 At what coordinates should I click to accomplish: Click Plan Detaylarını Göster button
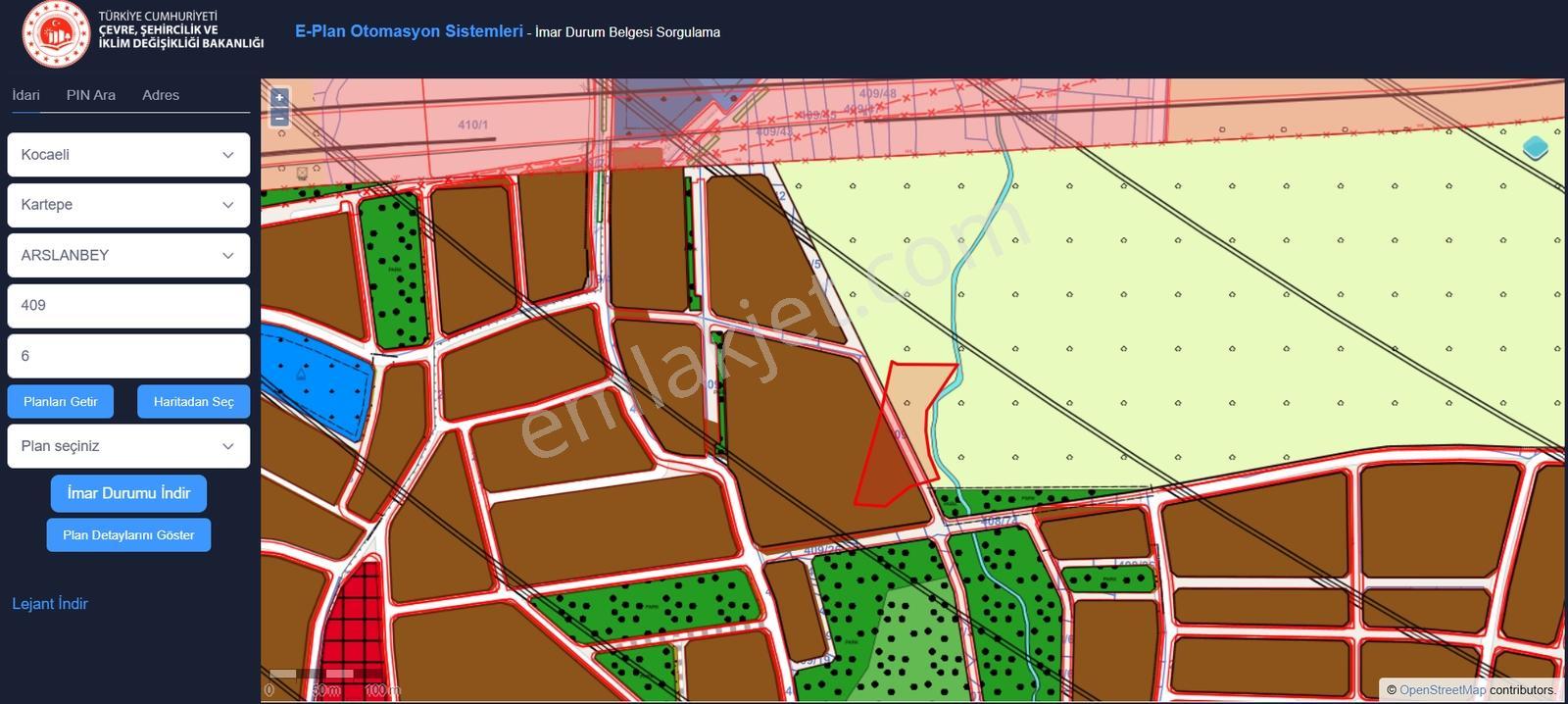point(128,535)
